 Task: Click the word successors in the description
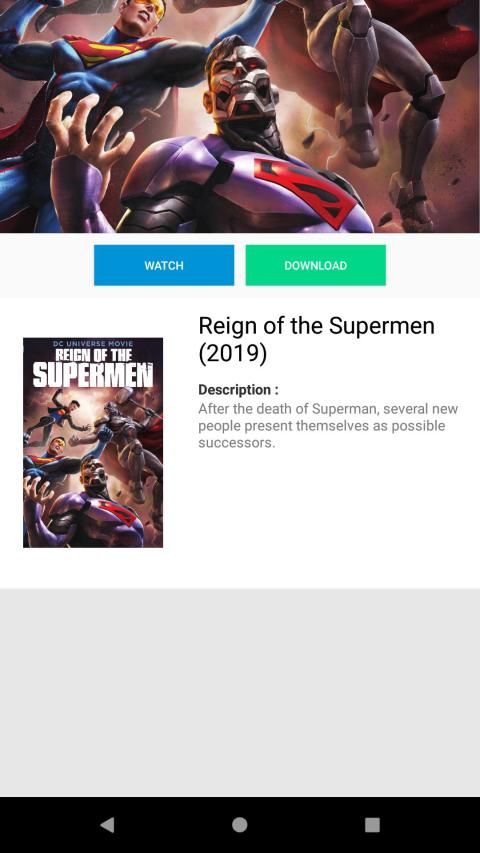[x=237, y=443]
